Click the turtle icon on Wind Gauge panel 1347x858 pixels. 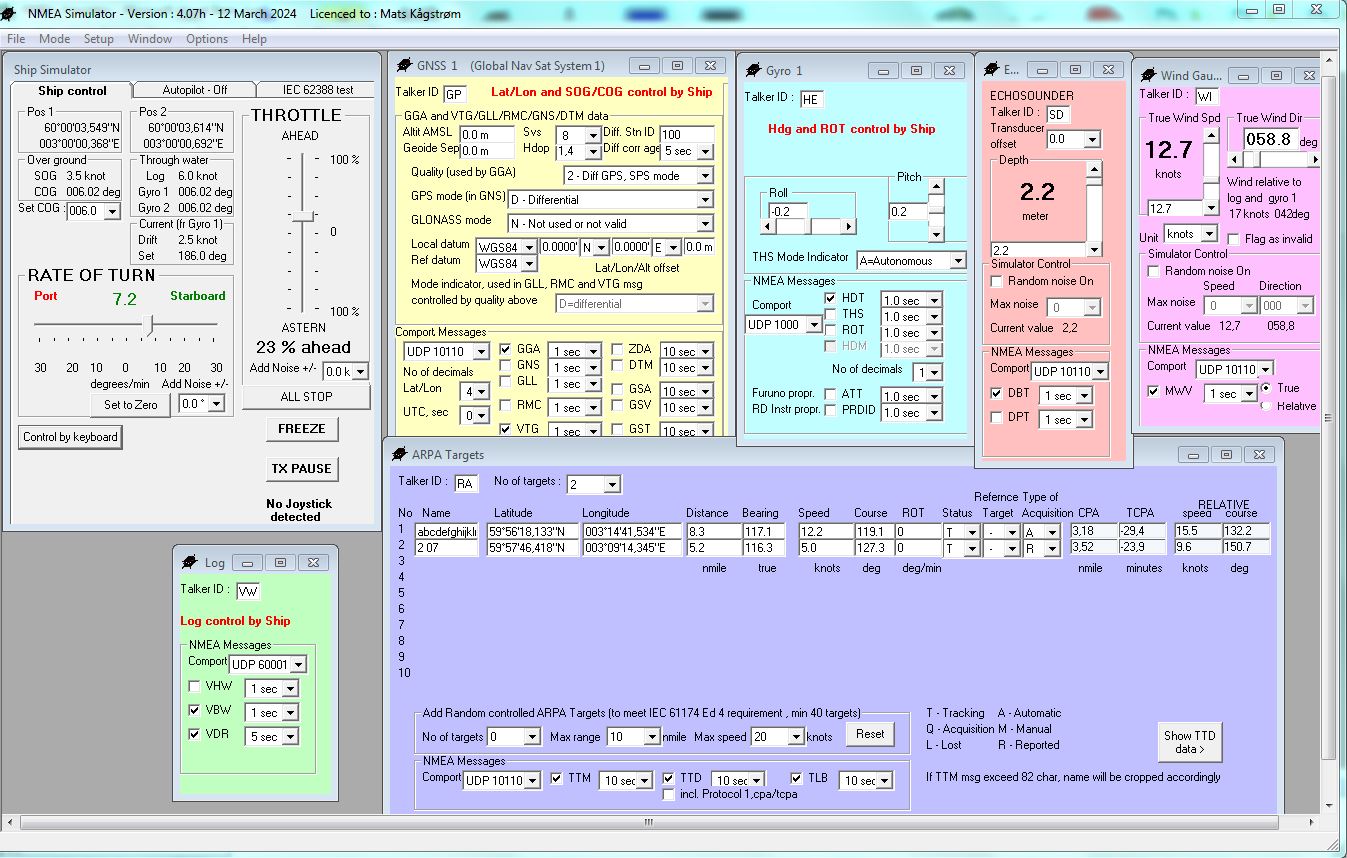tap(1150, 75)
